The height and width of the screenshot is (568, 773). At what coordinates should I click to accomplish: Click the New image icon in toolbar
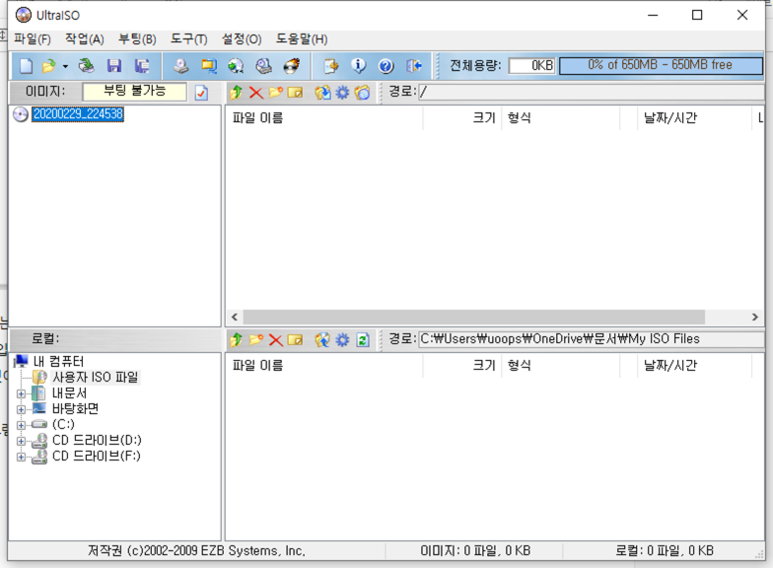pos(26,66)
